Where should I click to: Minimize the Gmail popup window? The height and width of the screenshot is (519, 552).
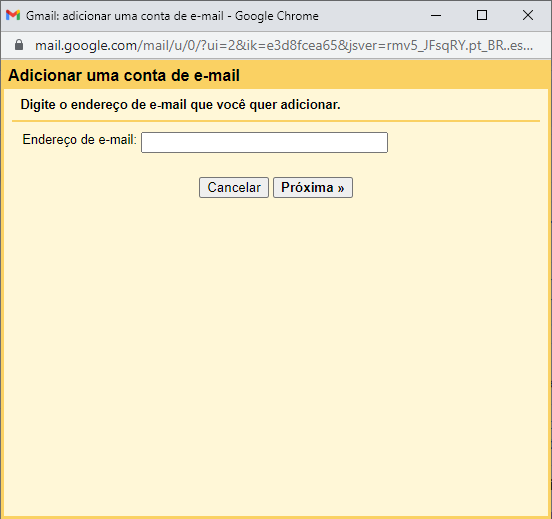pos(436,15)
